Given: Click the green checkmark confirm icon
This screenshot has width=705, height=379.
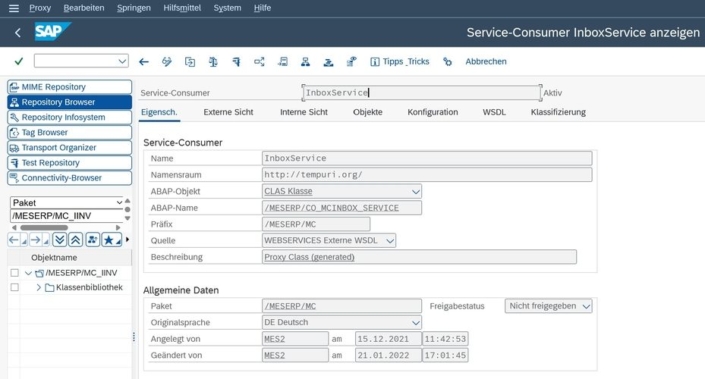Looking at the screenshot, I should [18, 61].
